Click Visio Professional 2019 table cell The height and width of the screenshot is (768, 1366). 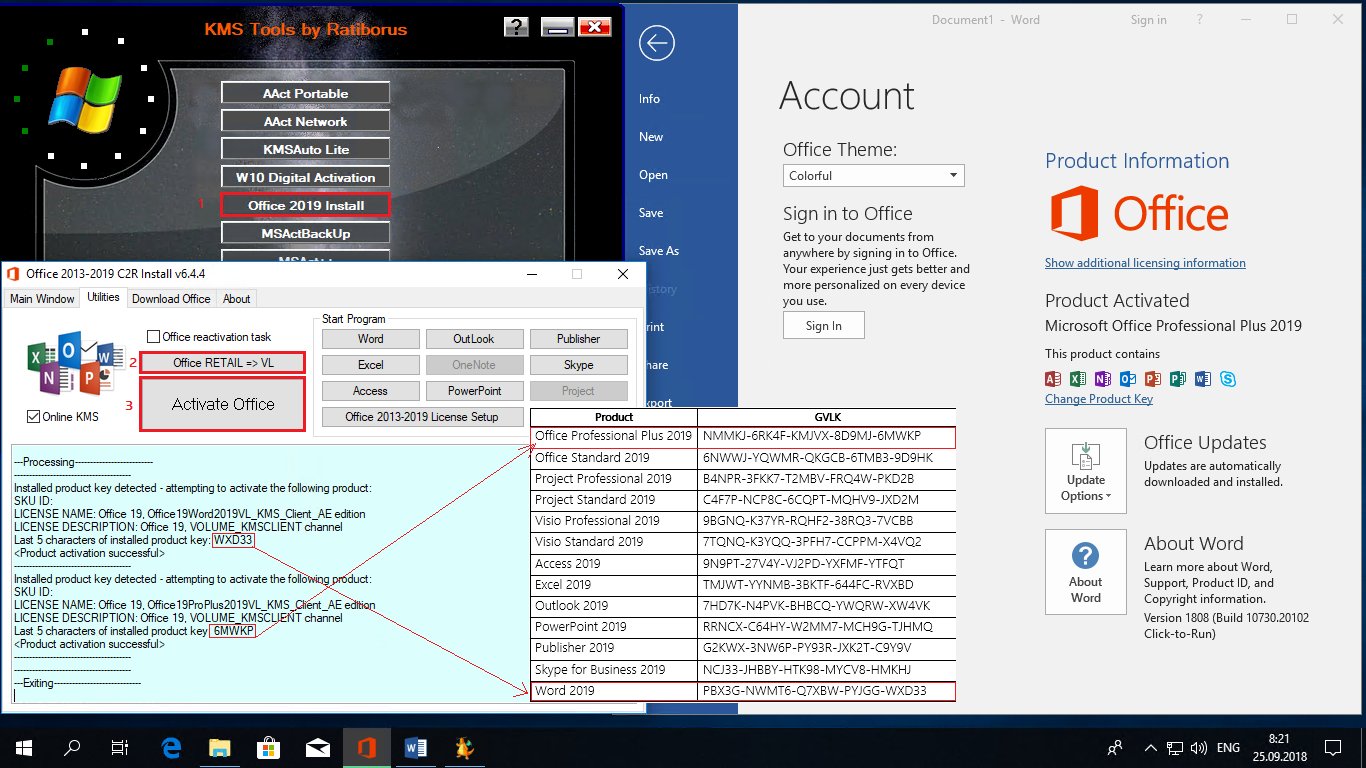click(614, 521)
